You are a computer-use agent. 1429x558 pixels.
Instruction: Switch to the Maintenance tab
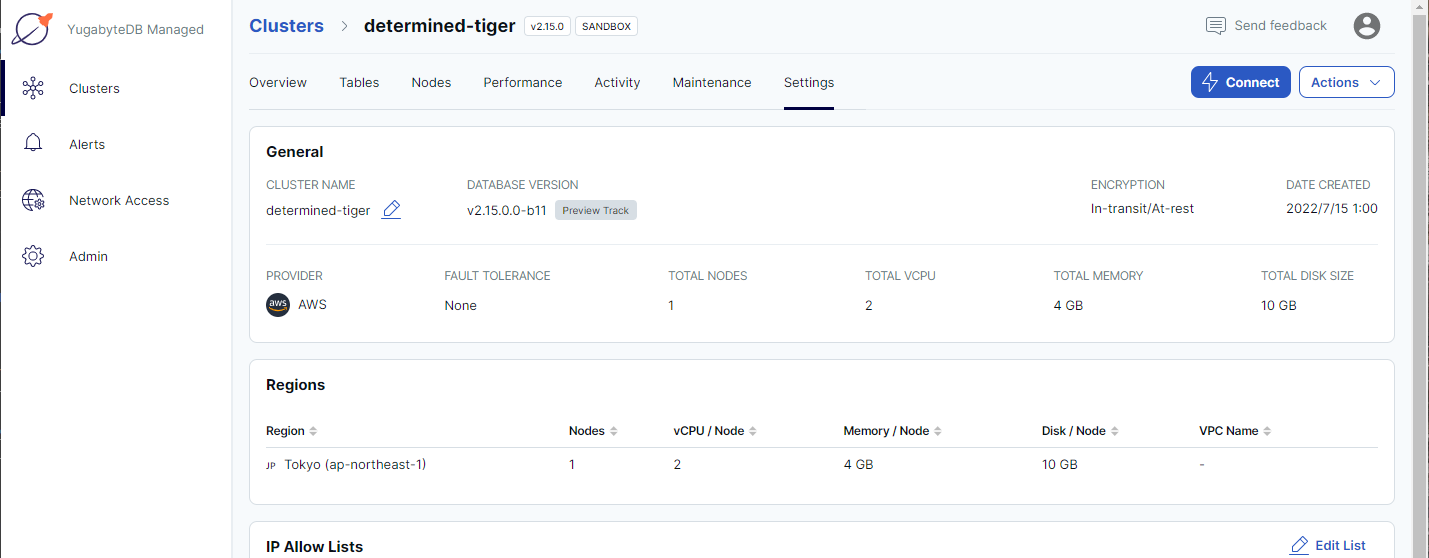click(x=712, y=82)
